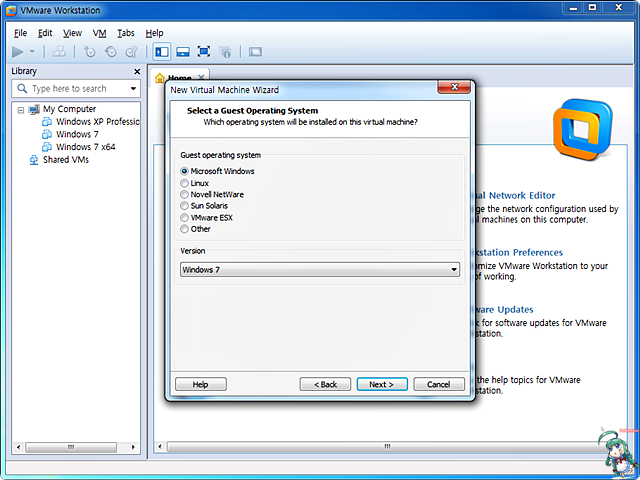Viewport: 640px width, 480px height.
Task: Click the Full Screen toolbar icon
Action: [x=204, y=52]
